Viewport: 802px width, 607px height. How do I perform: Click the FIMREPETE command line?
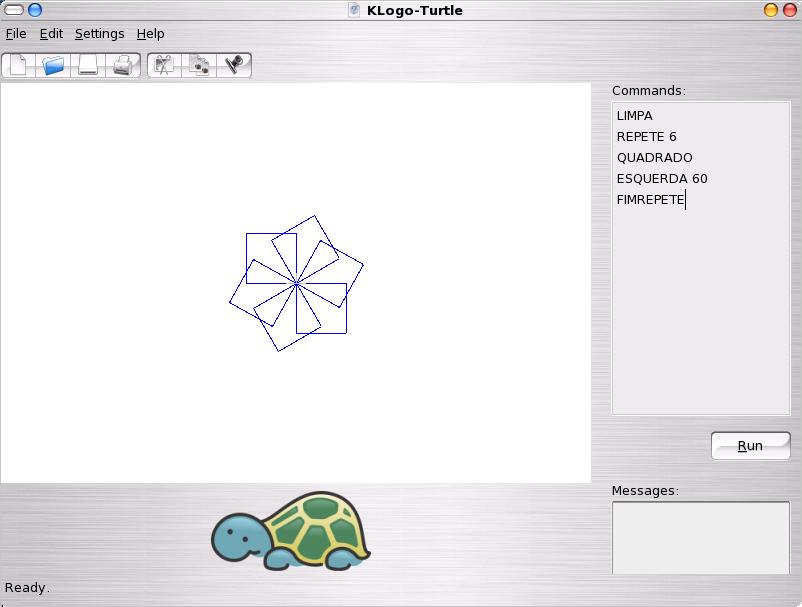pyautogui.click(x=651, y=199)
